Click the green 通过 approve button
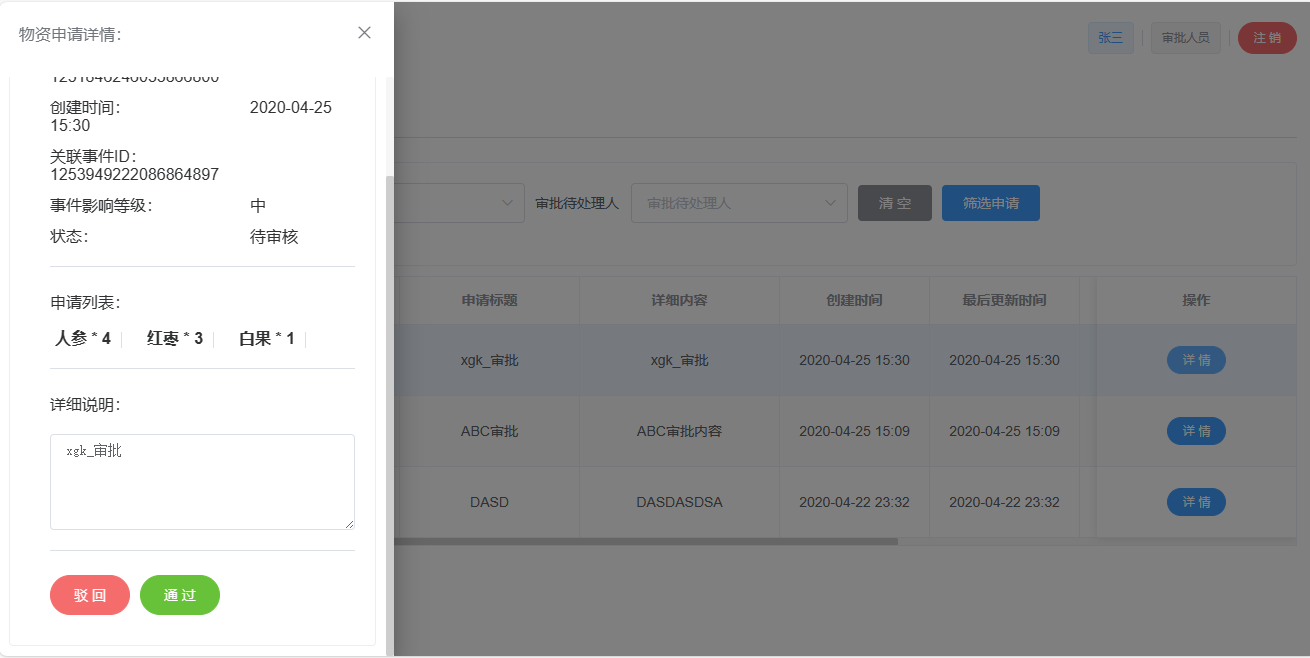Viewport: 1310px width, 658px height. click(179, 594)
